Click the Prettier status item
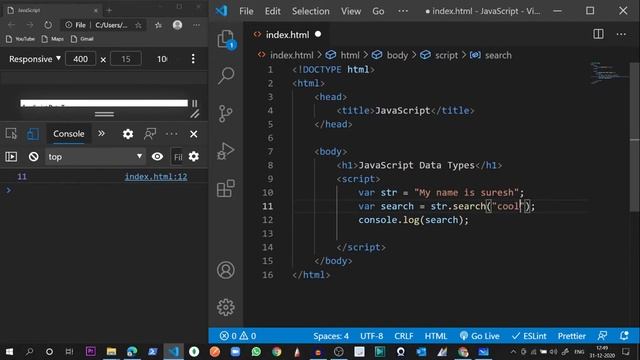The width and height of the screenshot is (640, 360). point(571,336)
